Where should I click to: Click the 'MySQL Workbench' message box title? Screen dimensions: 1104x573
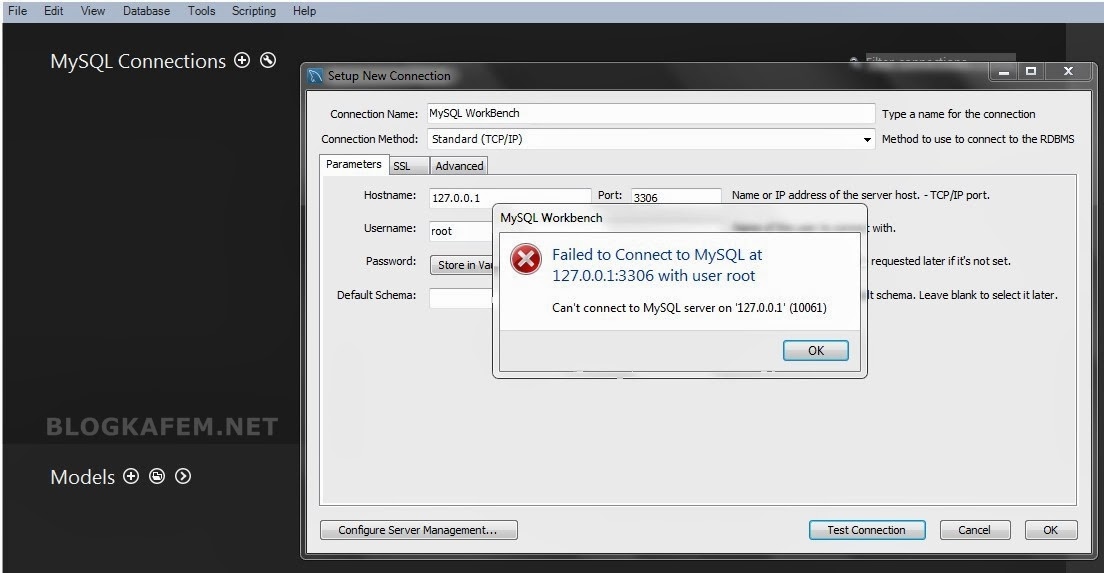[x=551, y=218]
